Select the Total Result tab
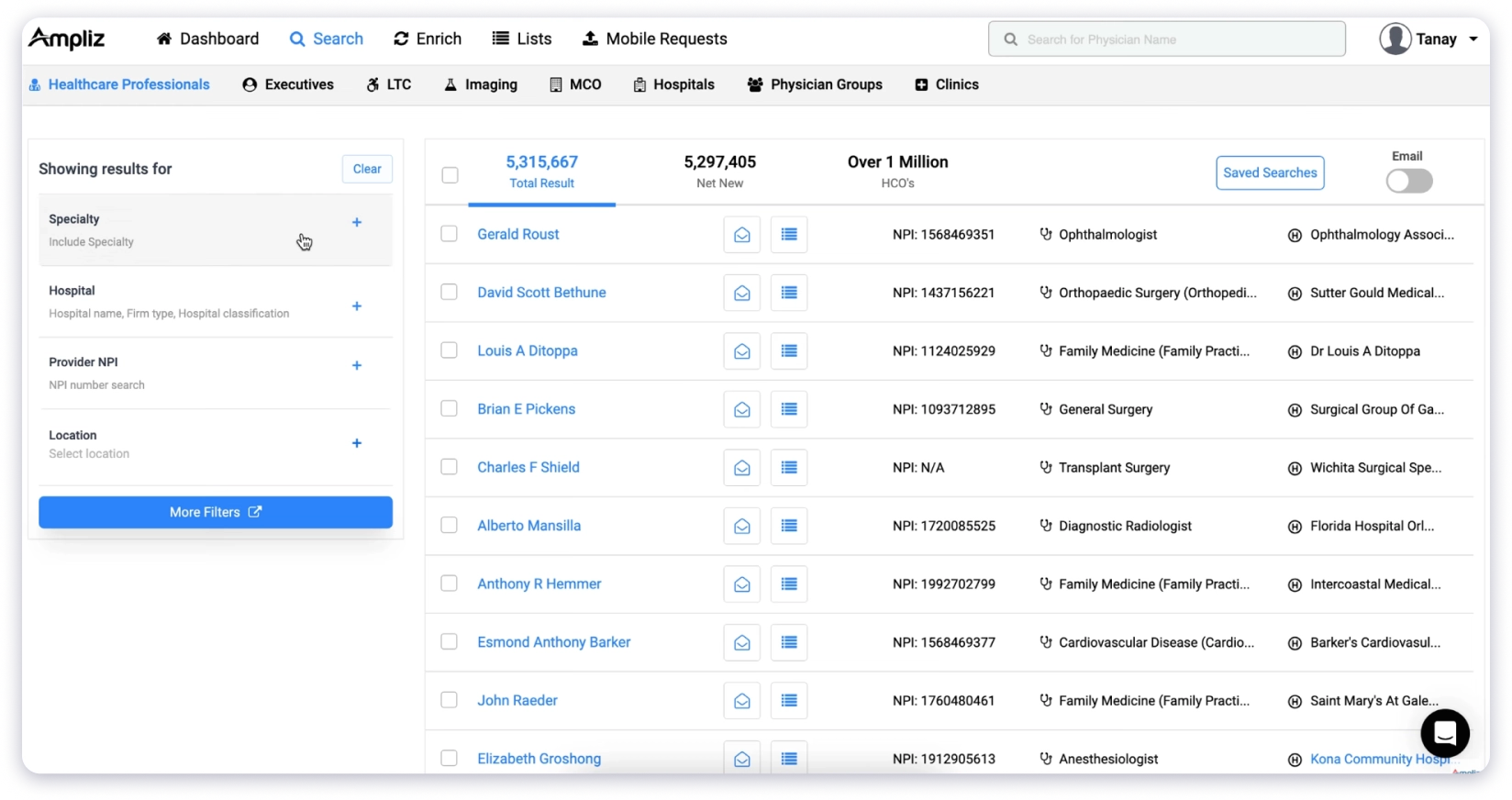Screen dimensions: 1512x800 (542, 172)
